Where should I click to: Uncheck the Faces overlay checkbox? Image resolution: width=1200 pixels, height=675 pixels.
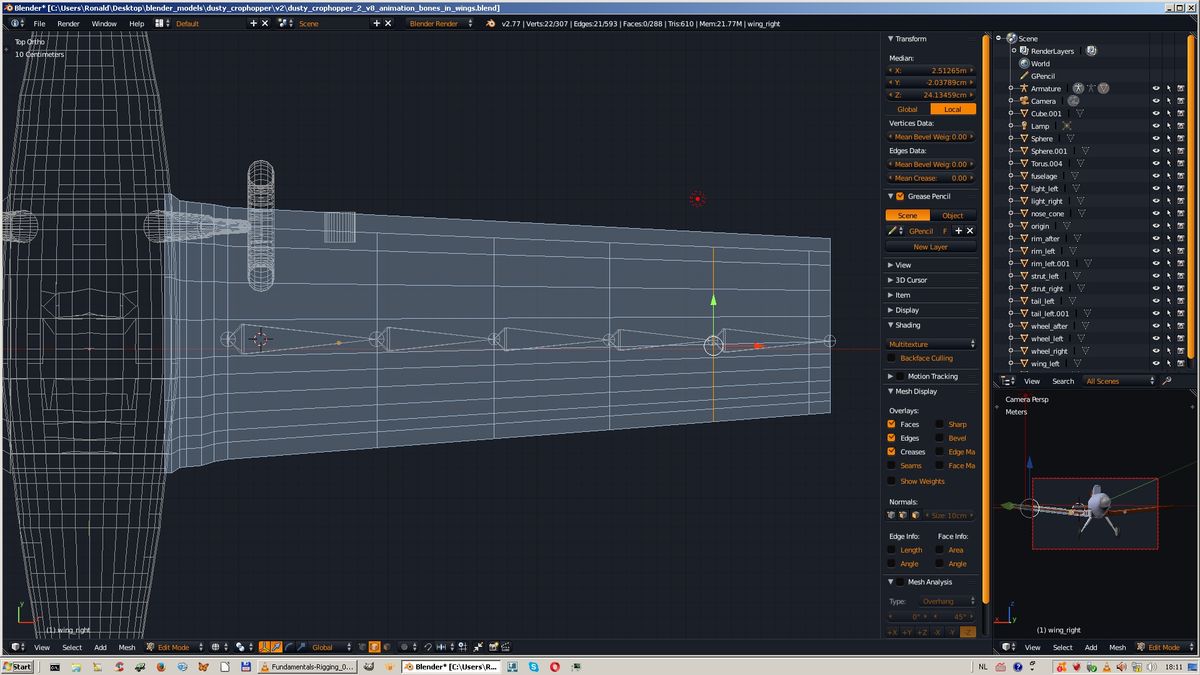[891, 424]
